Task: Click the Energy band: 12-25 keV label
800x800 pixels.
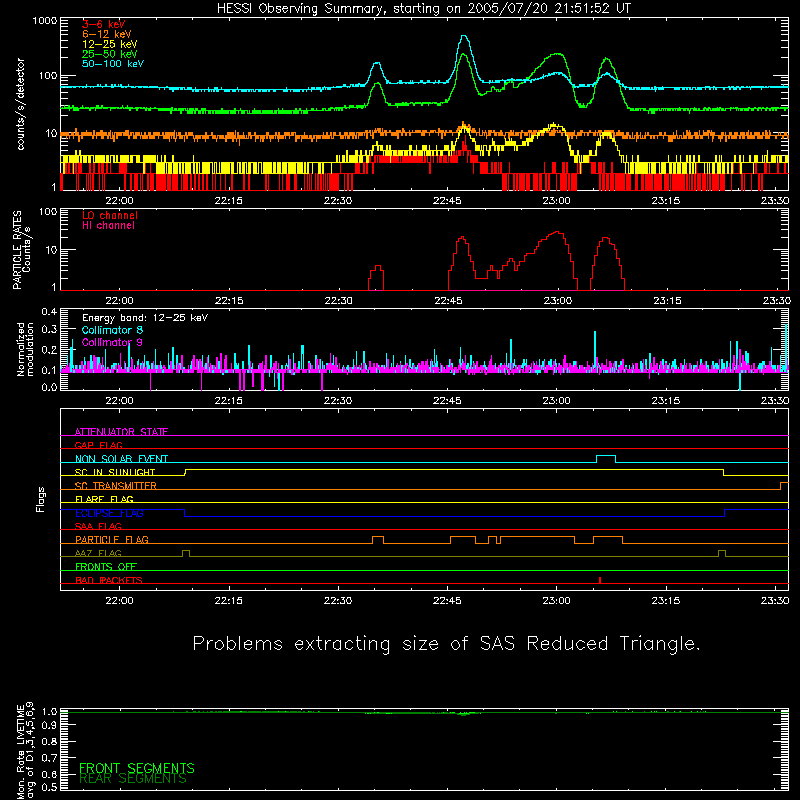Action: point(145,318)
